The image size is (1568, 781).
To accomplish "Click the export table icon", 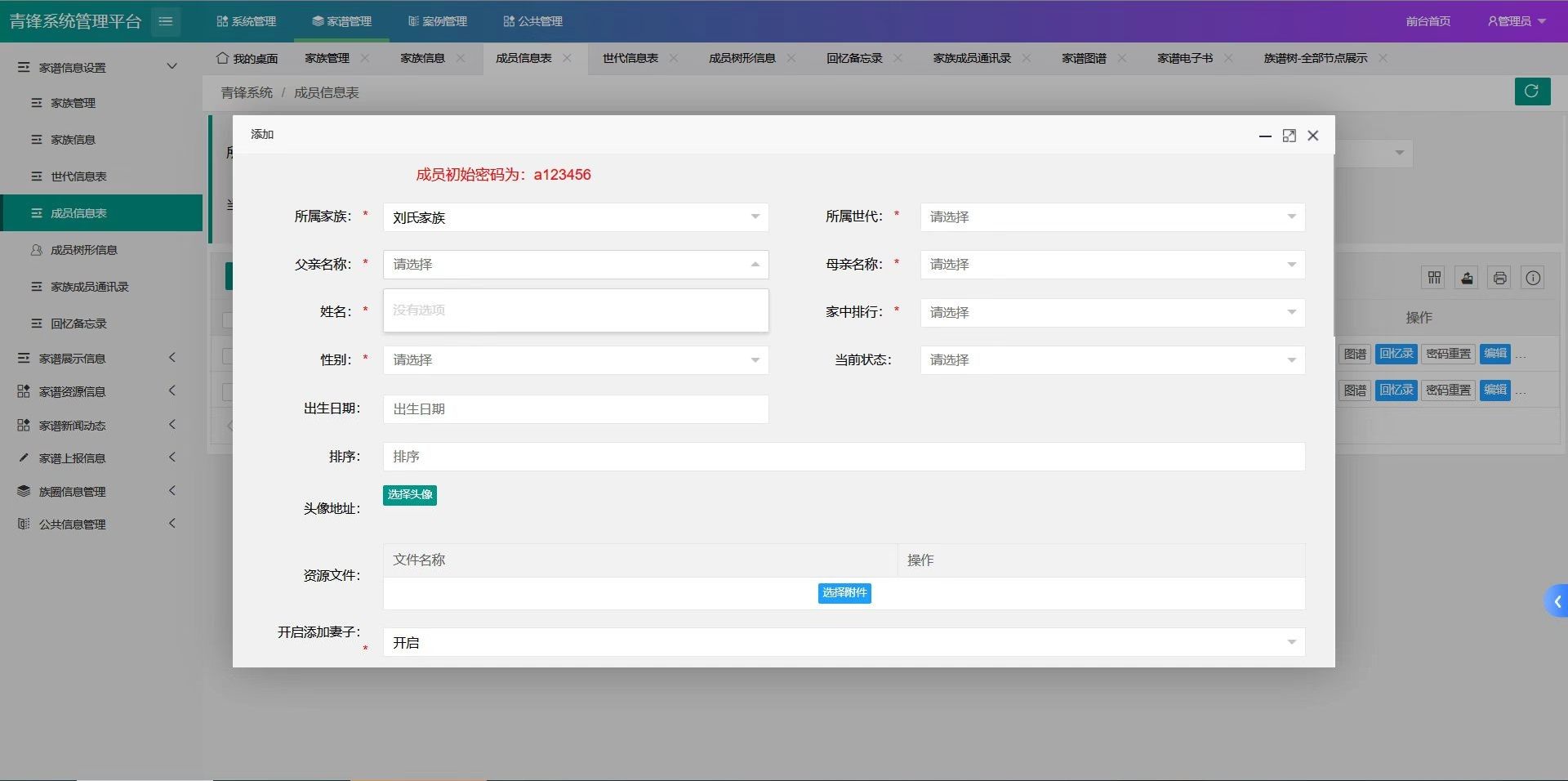I will click(1467, 278).
